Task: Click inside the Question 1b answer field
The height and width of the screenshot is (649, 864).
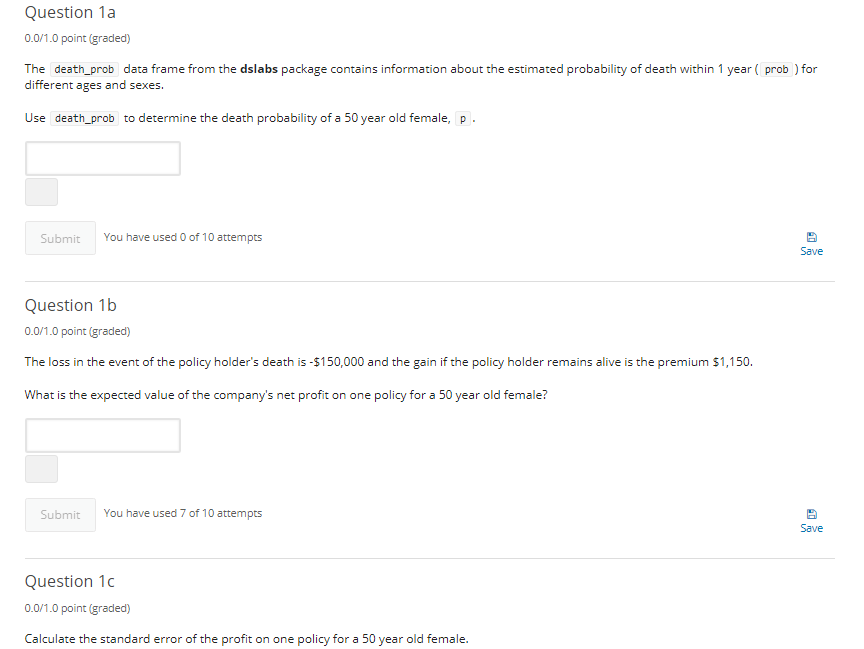Action: pyautogui.click(x=102, y=435)
